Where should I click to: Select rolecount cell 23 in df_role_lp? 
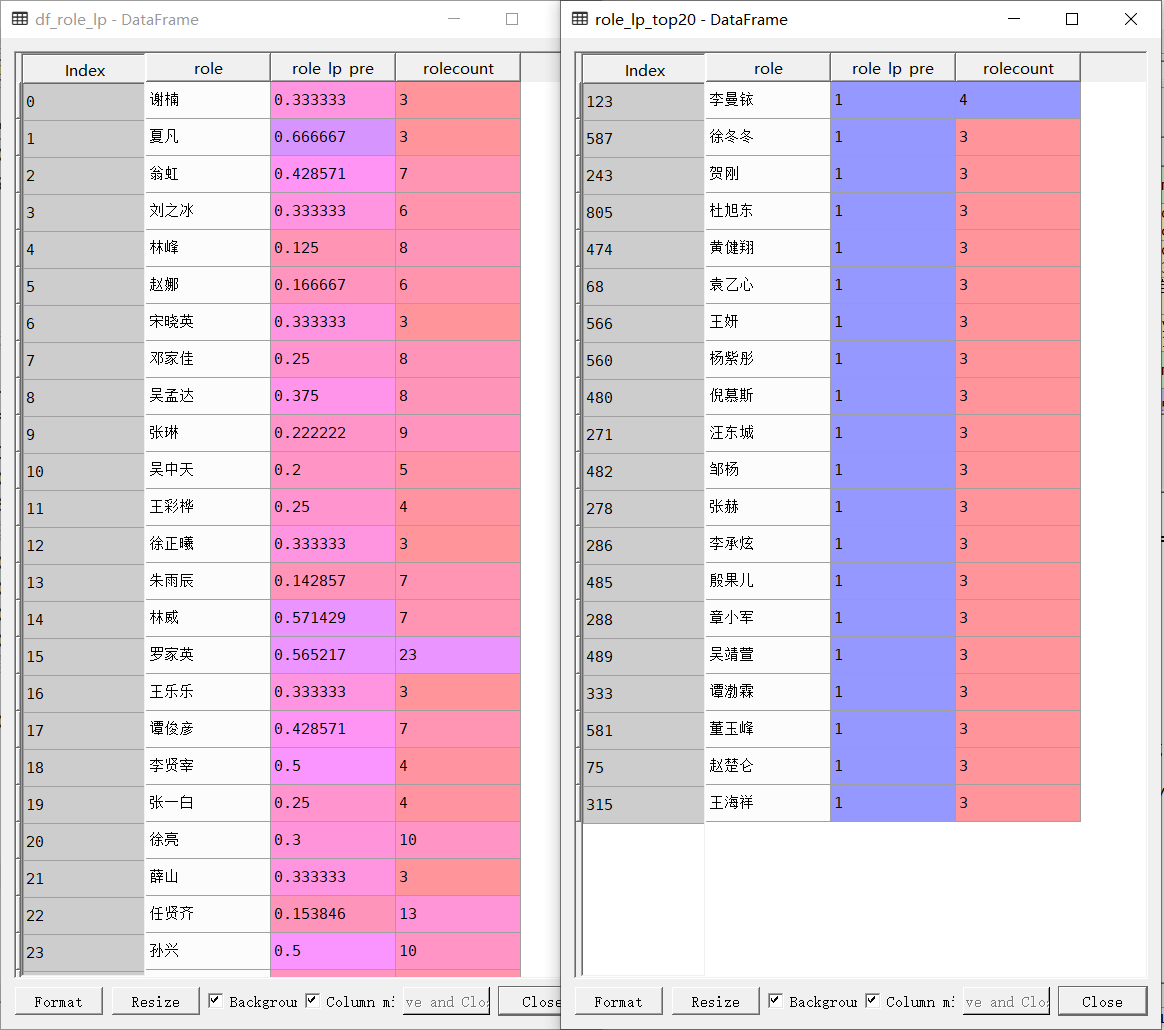pyautogui.click(x=458, y=655)
